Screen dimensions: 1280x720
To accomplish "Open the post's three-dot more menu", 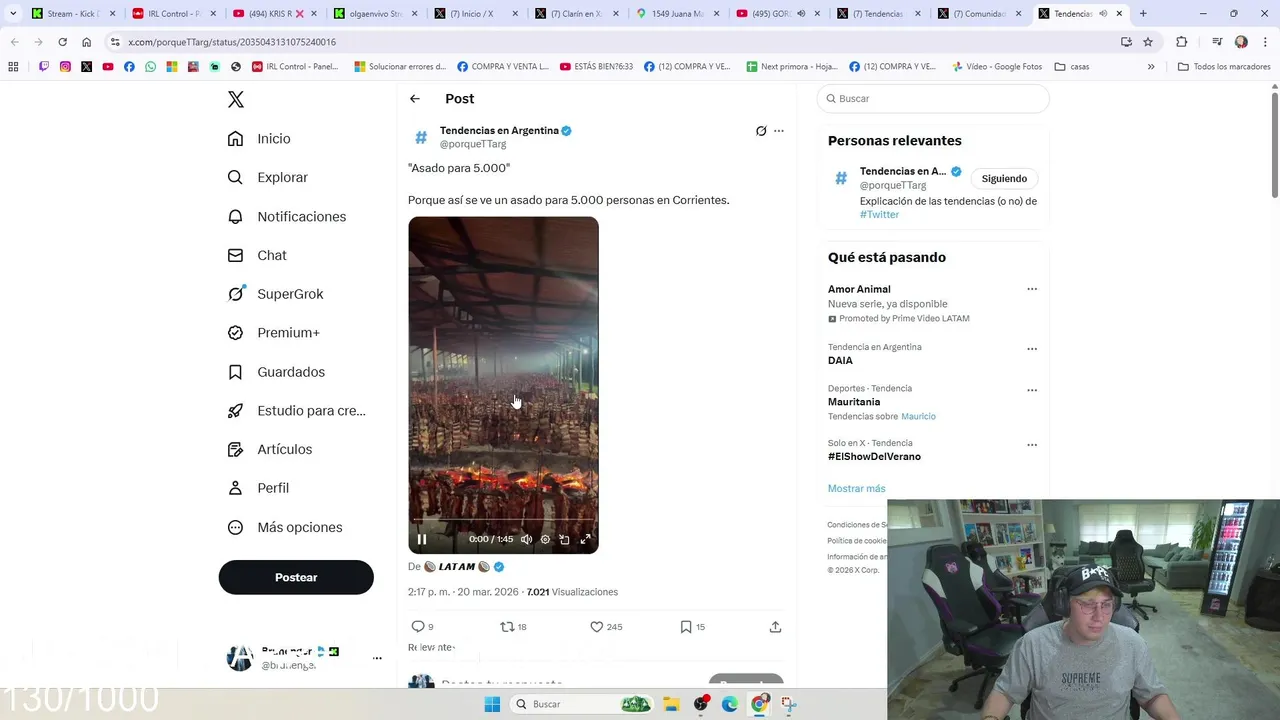I will pyautogui.click(x=779, y=131).
